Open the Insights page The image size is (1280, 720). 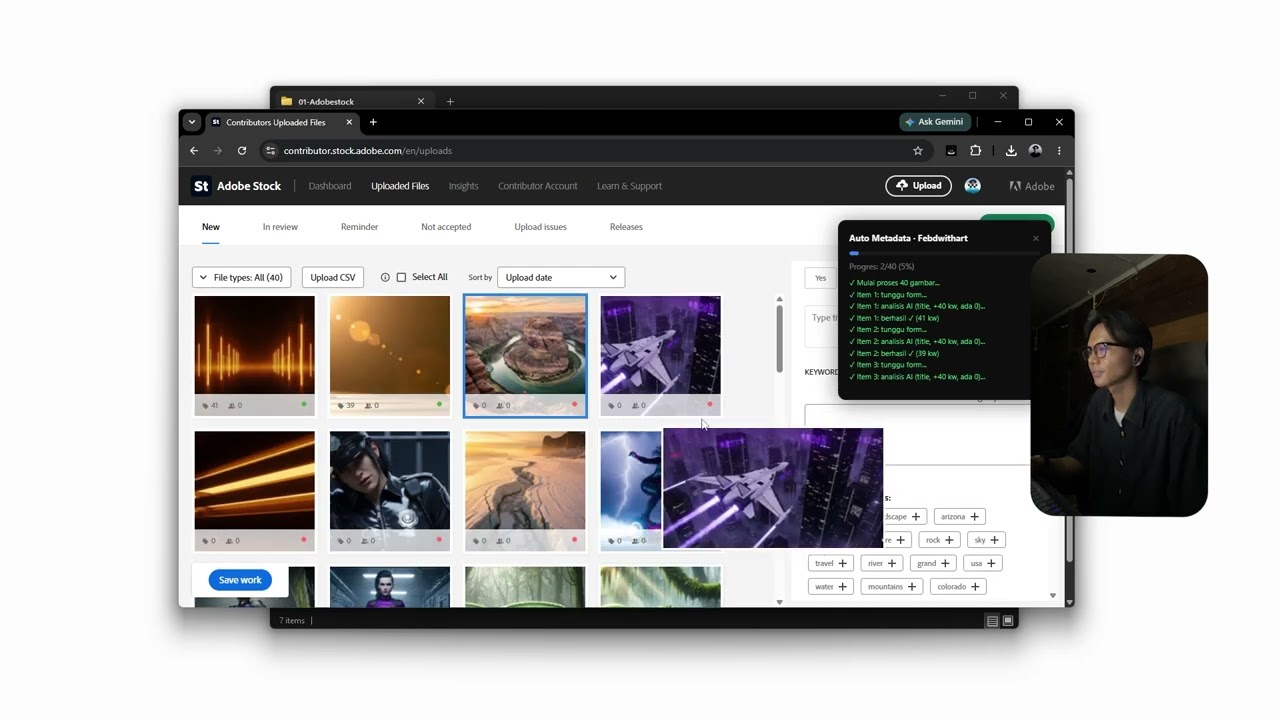point(463,186)
